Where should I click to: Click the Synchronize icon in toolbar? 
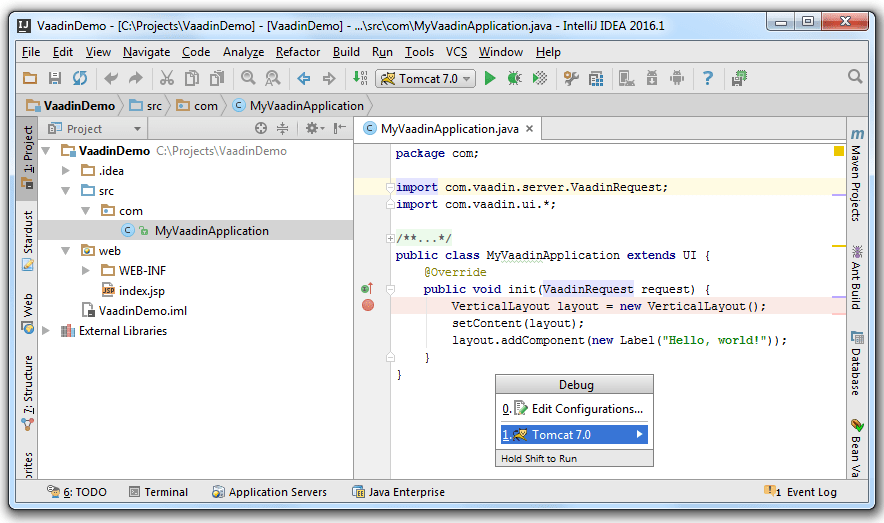tap(79, 78)
